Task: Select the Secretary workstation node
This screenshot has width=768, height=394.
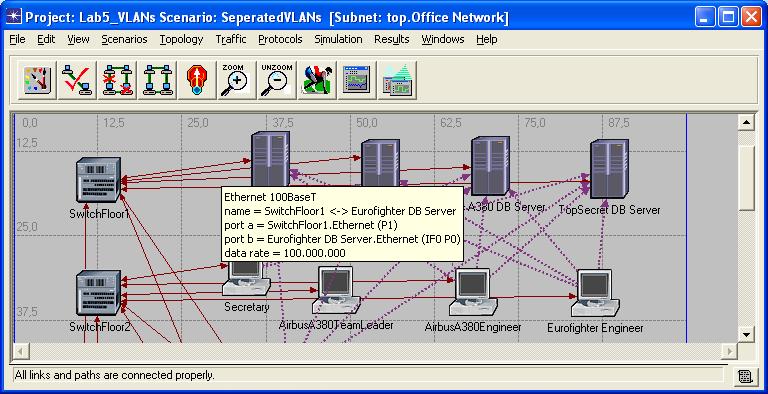Action: tap(246, 279)
